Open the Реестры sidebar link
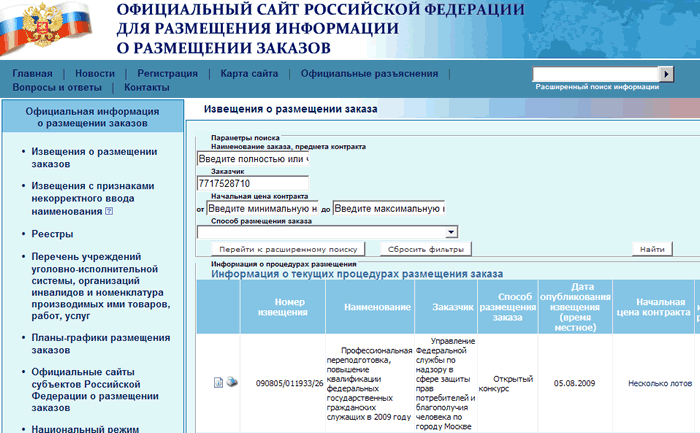The image size is (700, 433). 52,234
